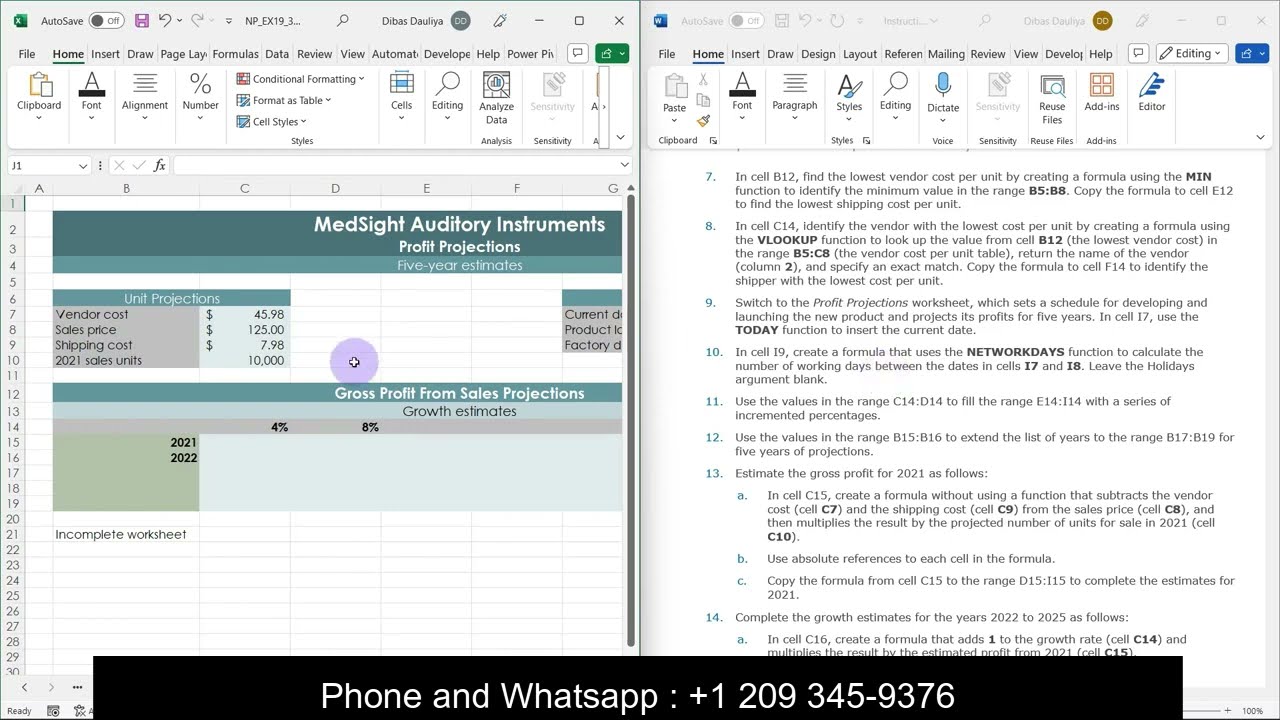Screen dimensions: 1280x720
Task: Open Word Styles gallery
Action: (849, 96)
